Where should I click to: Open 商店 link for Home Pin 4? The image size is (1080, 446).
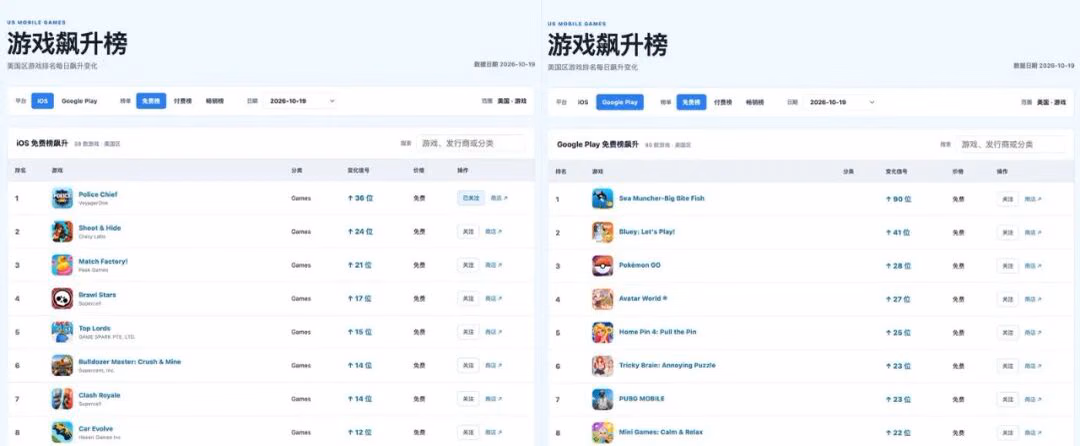(x=1033, y=333)
